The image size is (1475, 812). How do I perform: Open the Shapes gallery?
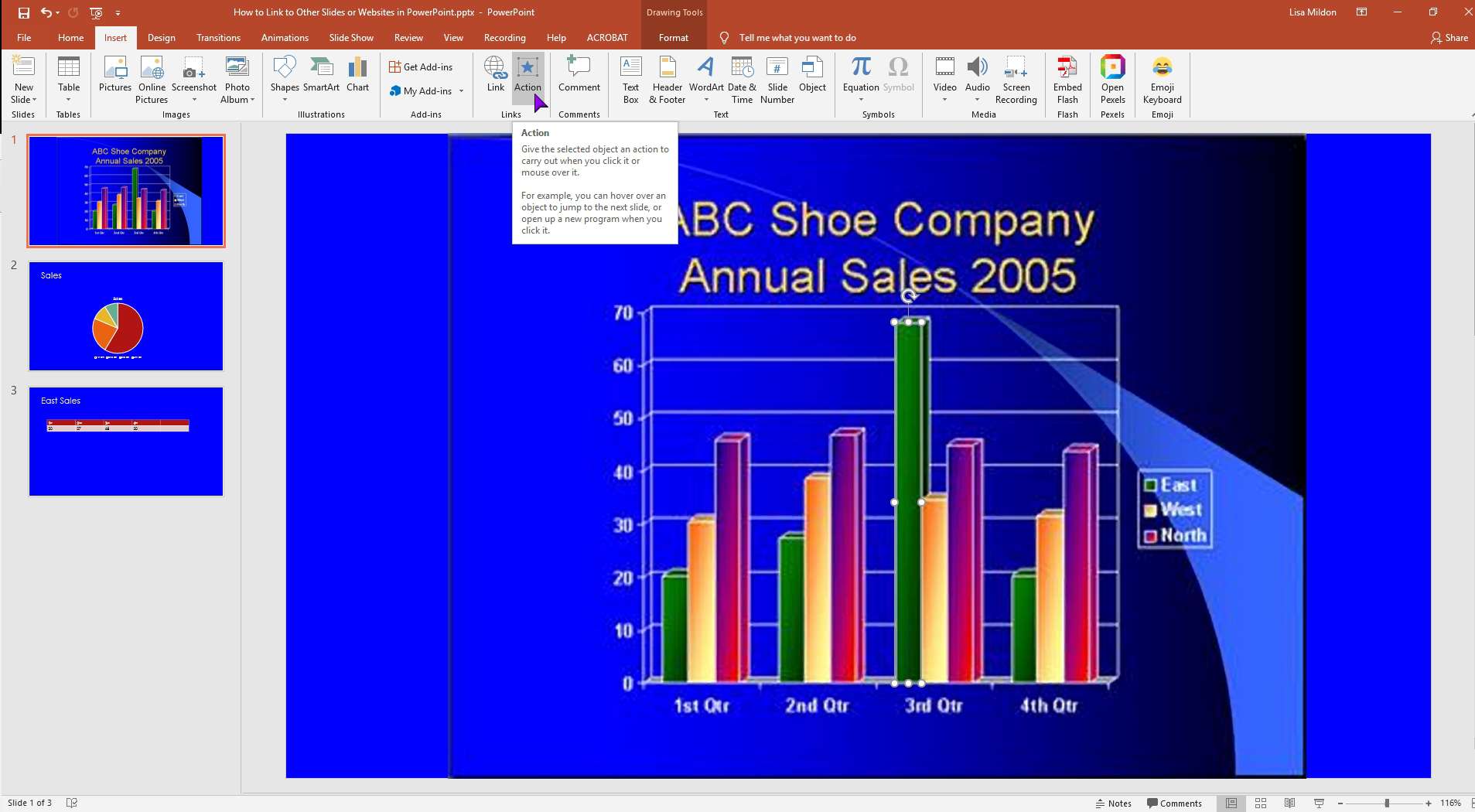[x=285, y=80]
